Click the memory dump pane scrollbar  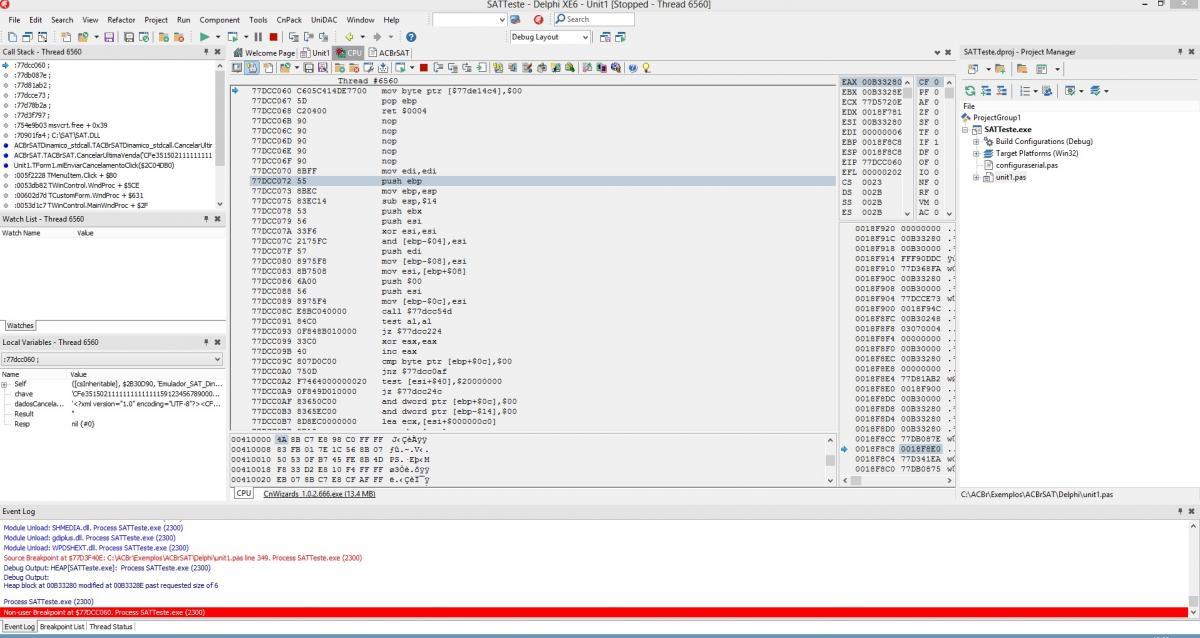coord(831,458)
